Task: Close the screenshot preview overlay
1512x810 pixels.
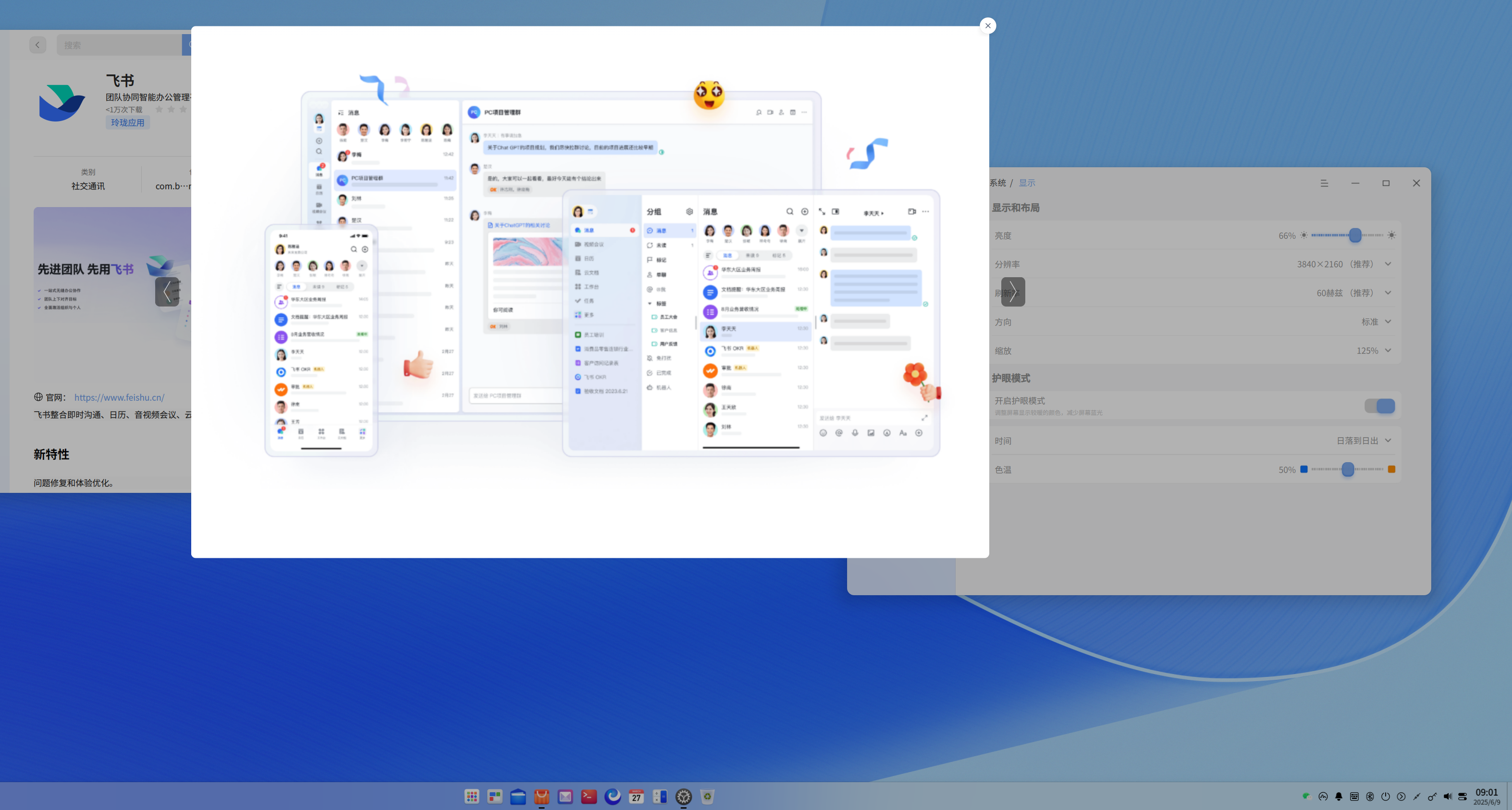Action: tap(988, 26)
